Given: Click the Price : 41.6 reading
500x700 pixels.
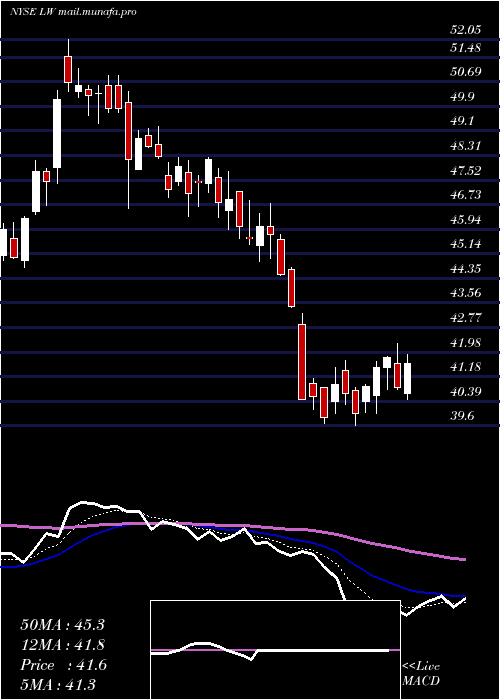Looking at the screenshot, I should [x=63, y=665].
